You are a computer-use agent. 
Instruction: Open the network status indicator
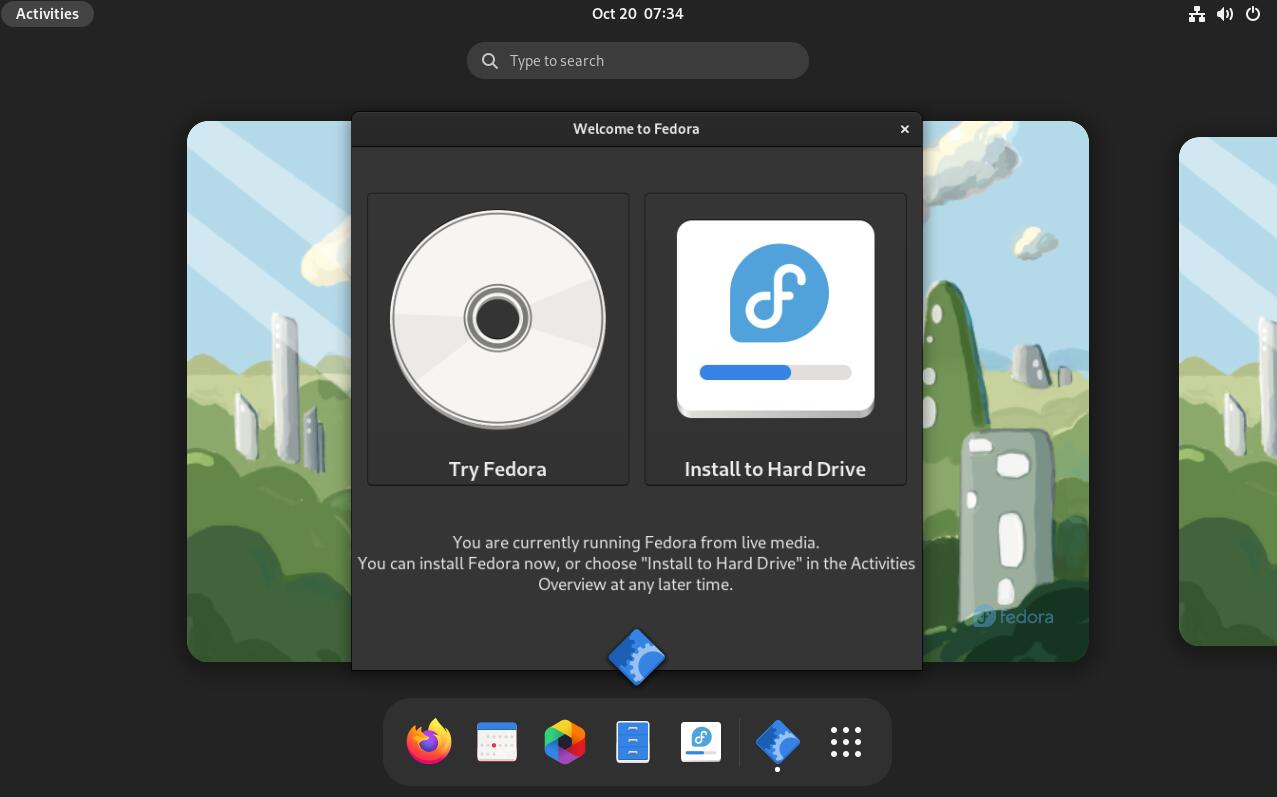(x=1197, y=14)
